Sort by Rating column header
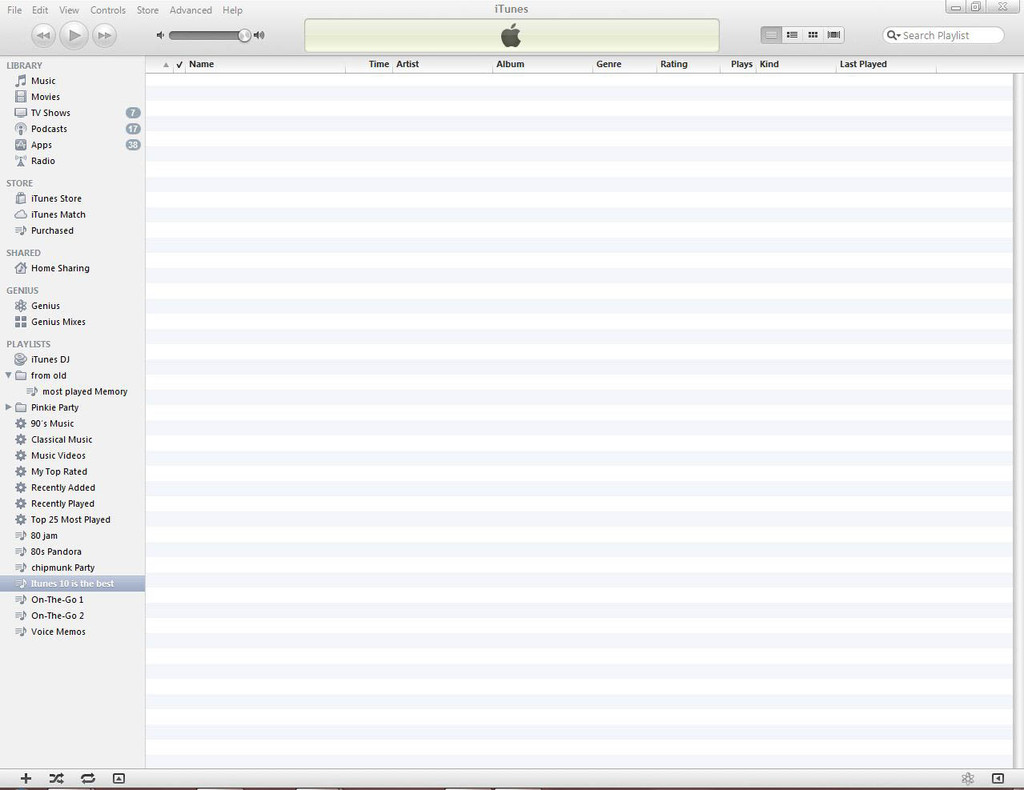The height and width of the screenshot is (790, 1024). coord(688,65)
